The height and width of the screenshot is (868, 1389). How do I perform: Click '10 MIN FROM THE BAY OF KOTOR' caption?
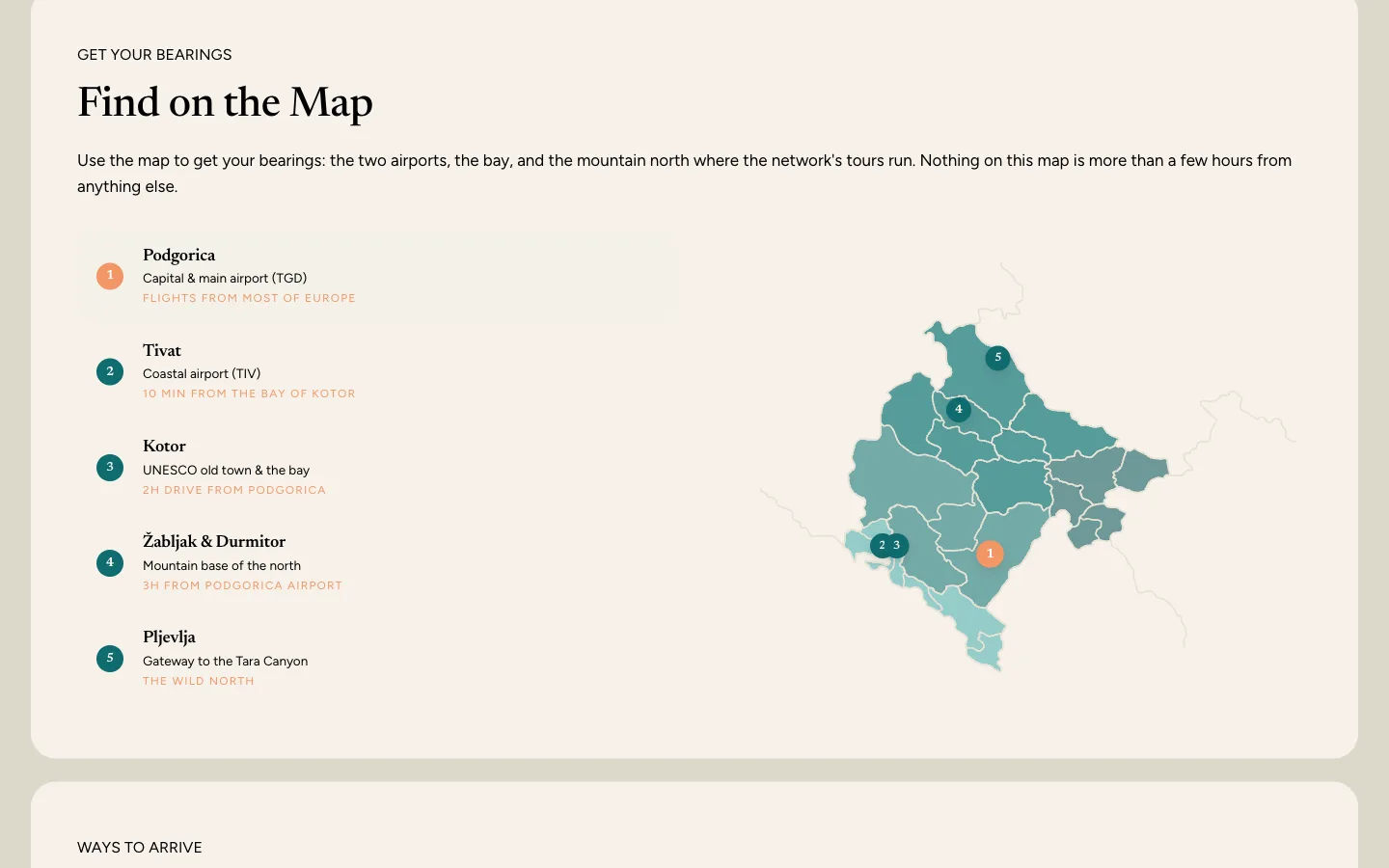click(x=249, y=393)
